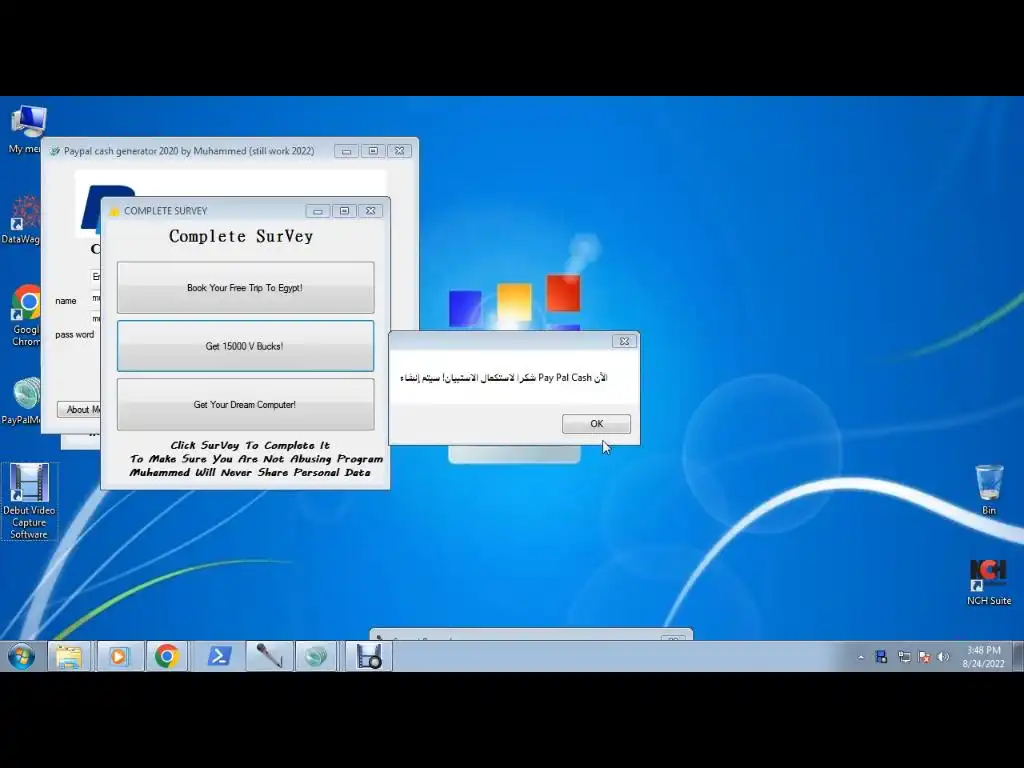Screen dimensions: 1024x768
Task: Close the Arabic message dialog
Action: pyautogui.click(x=624, y=341)
